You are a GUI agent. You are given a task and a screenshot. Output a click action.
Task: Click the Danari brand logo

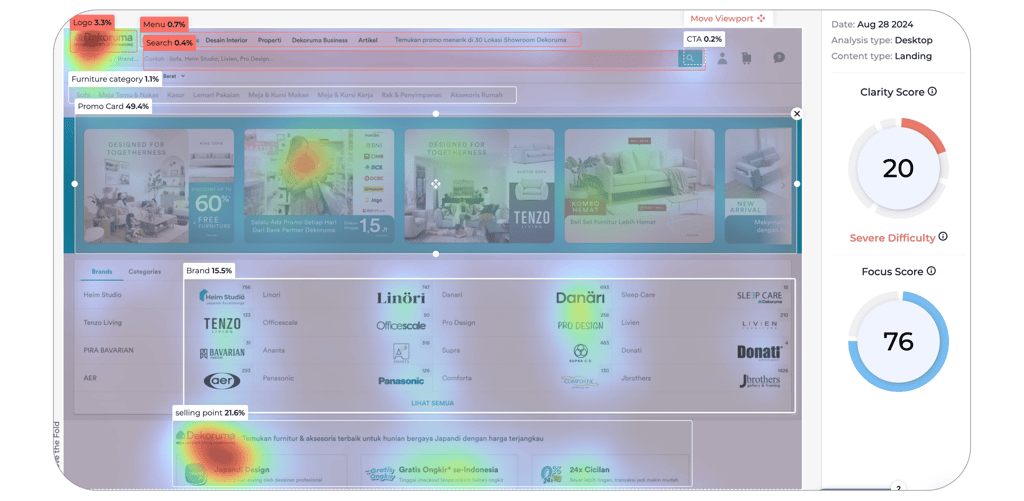pyautogui.click(x=581, y=298)
